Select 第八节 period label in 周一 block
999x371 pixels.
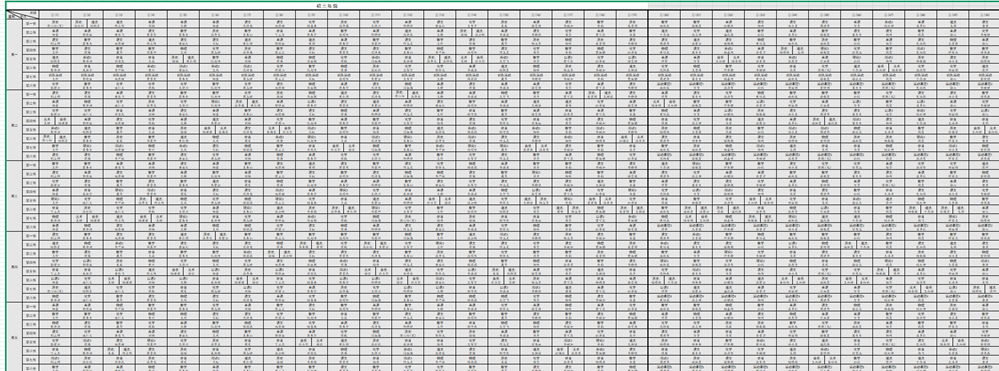tap(31, 85)
